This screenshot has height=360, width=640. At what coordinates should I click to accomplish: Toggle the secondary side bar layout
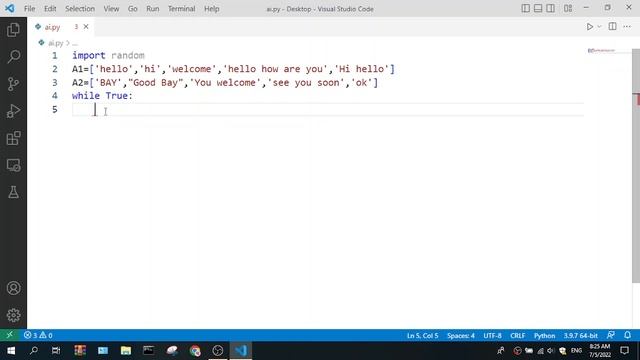click(551, 8)
